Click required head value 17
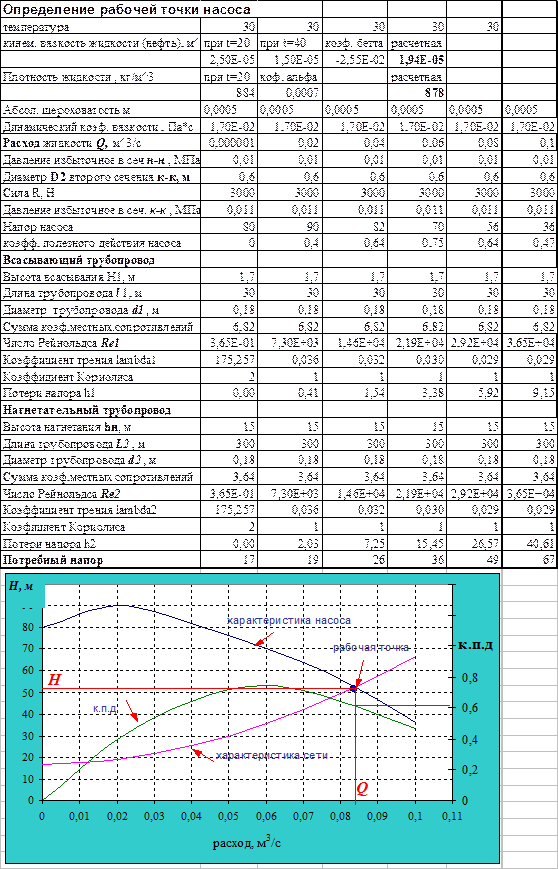This screenshot has height=869, width=558. 249,560
